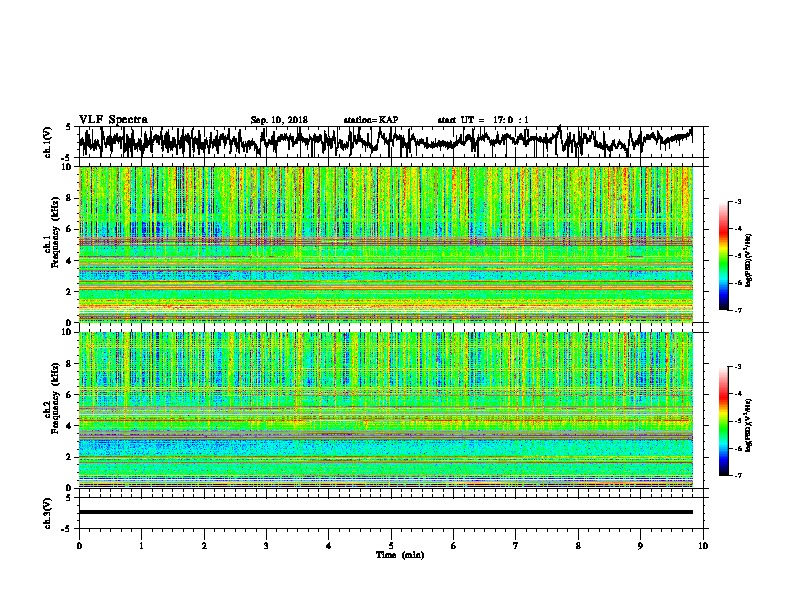Screen dimensions: 792x612
Task: Click the 'ch.3(V)' axis label
Action: [48, 513]
